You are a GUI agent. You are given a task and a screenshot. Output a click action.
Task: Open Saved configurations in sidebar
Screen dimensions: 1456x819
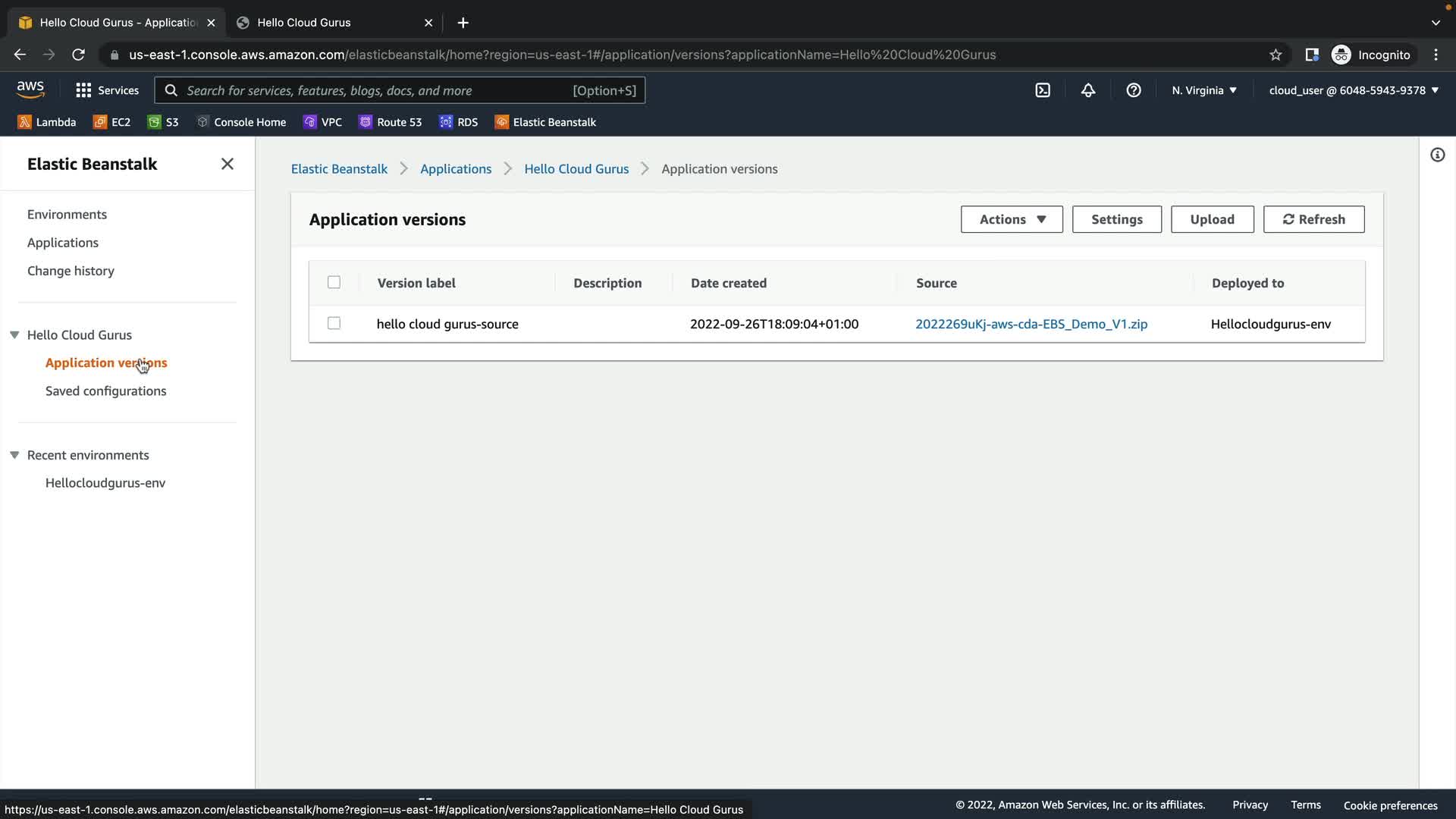coord(105,391)
